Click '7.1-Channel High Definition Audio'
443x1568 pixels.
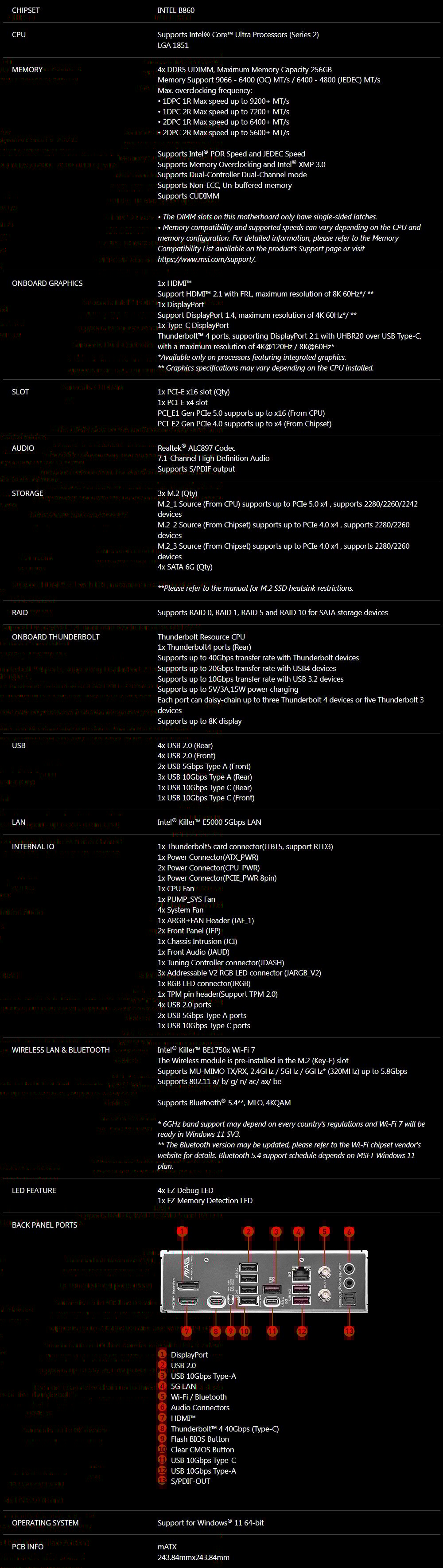click(x=214, y=458)
